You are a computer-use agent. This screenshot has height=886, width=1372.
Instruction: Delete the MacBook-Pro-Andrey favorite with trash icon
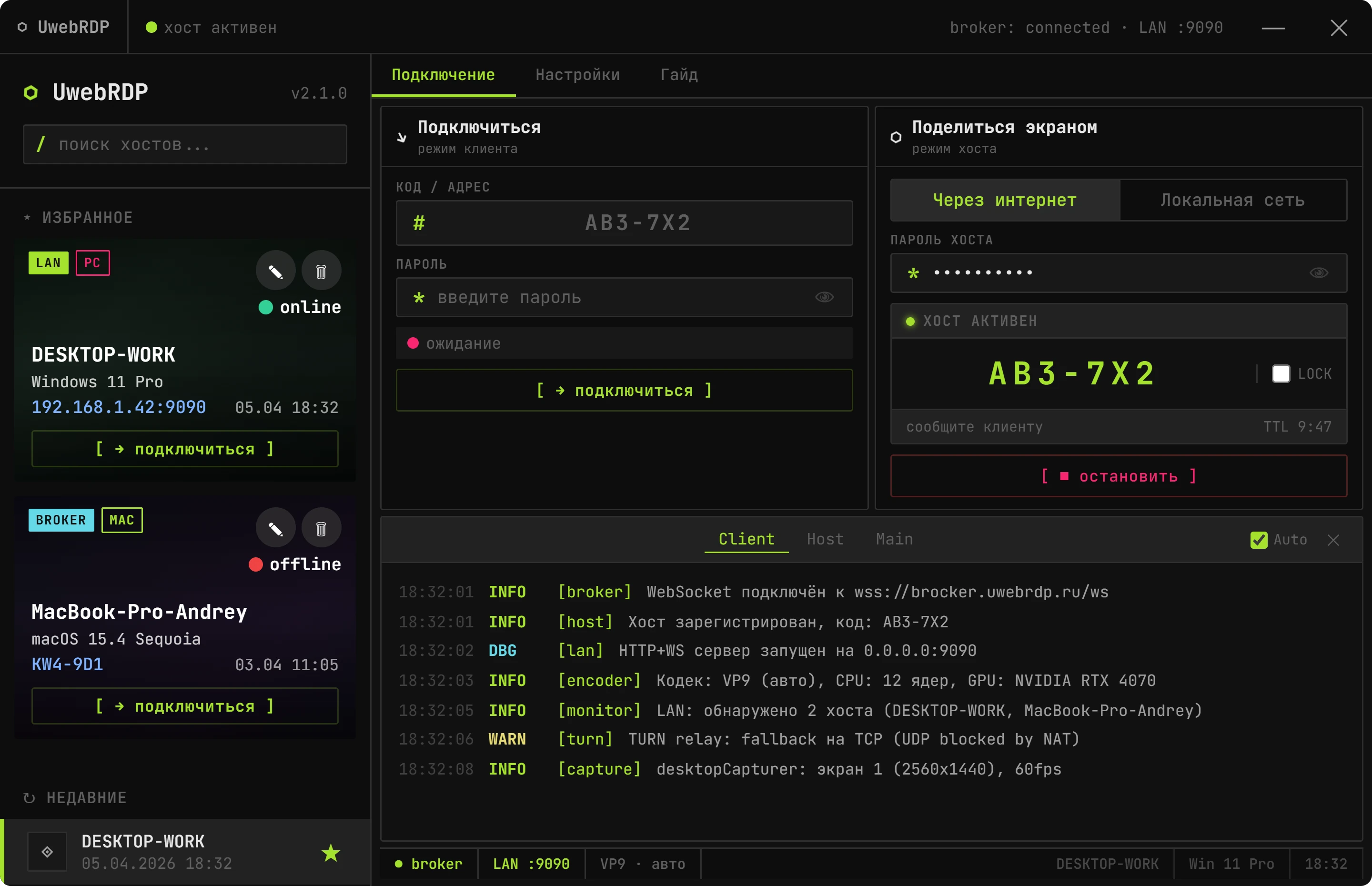(x=322, y=528)
